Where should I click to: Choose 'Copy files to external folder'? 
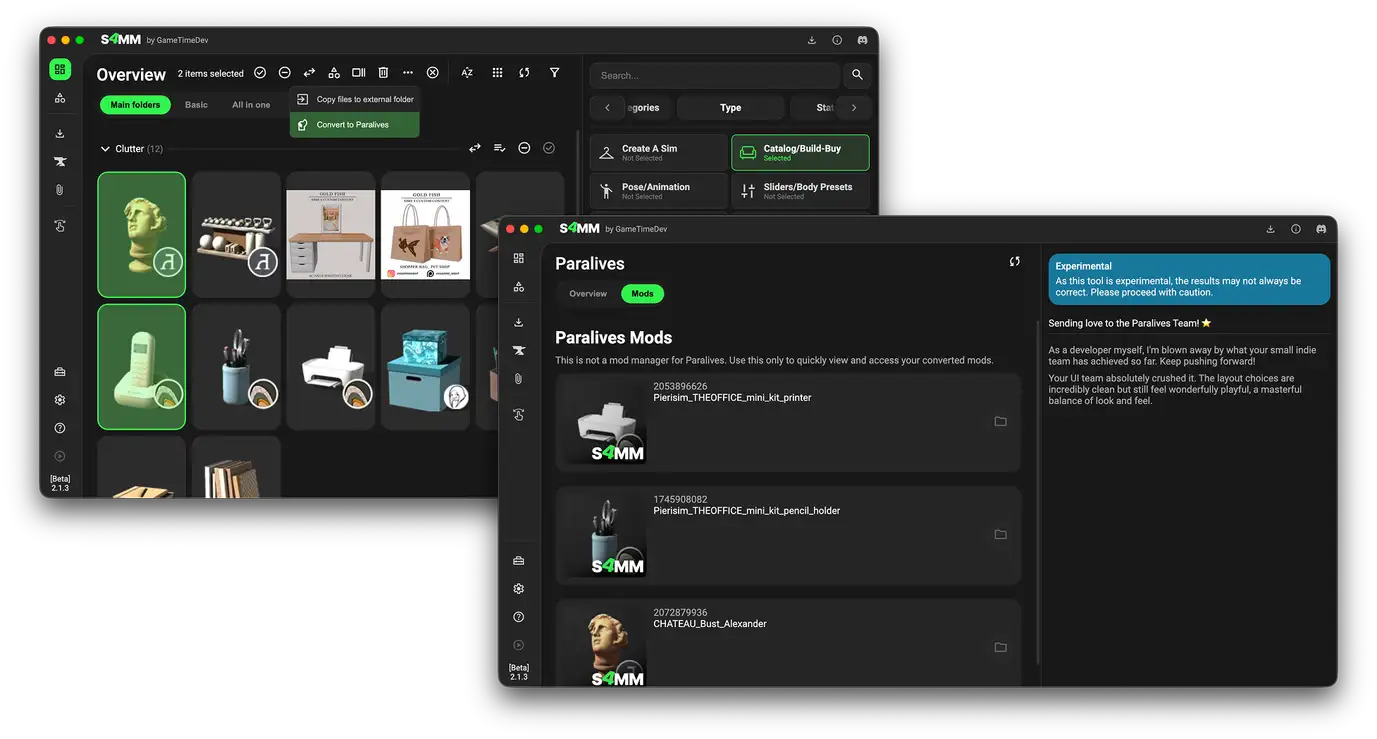click(355, 100)
